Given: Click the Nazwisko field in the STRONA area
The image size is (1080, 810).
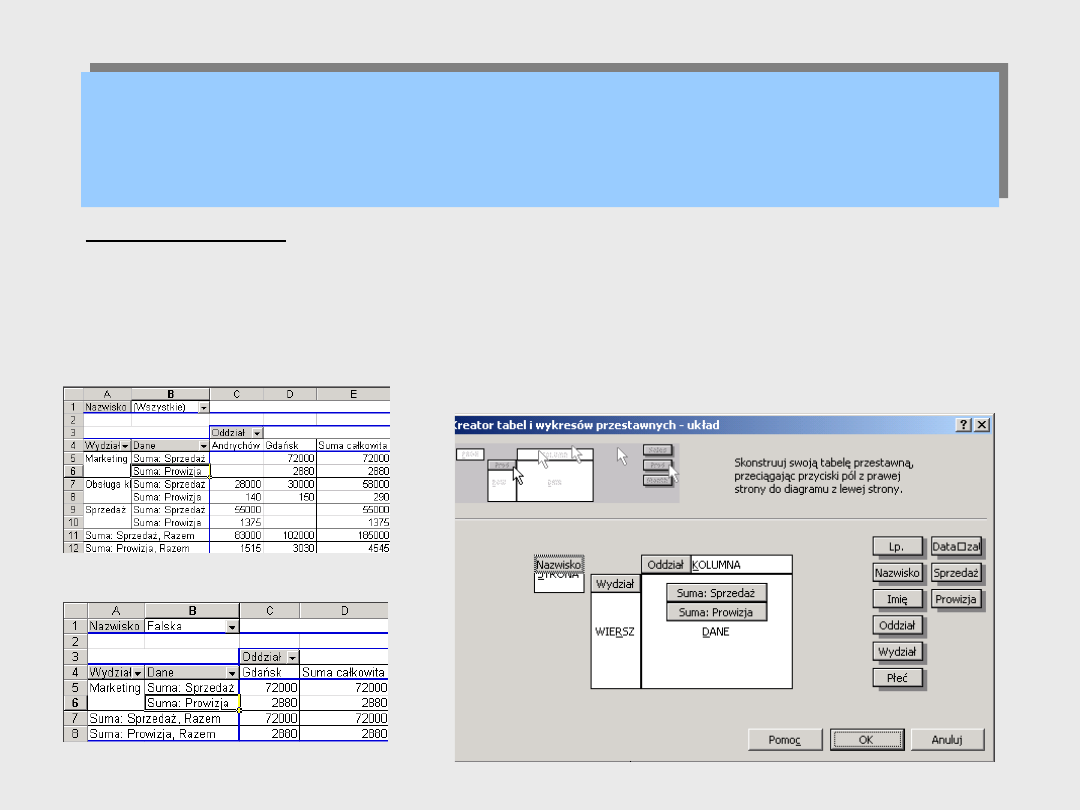Looking at the screenshot, I should click(558, 565).
